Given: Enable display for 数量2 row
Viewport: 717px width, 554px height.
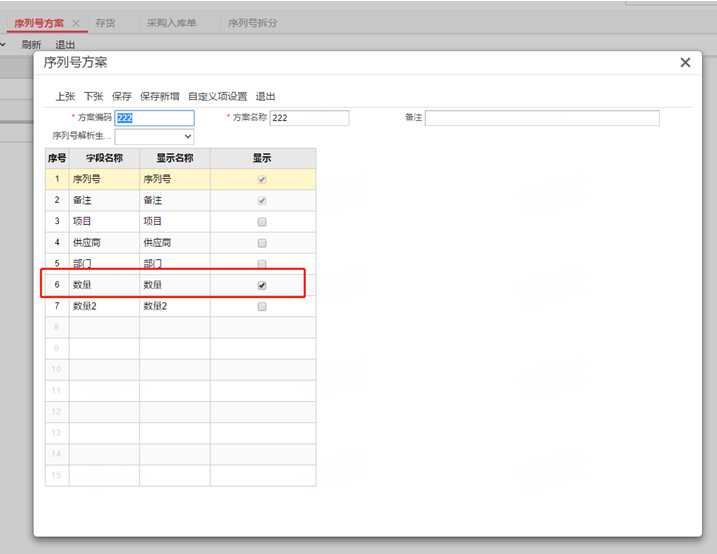Looking at the screenshot, I should [x=262, y=307].
